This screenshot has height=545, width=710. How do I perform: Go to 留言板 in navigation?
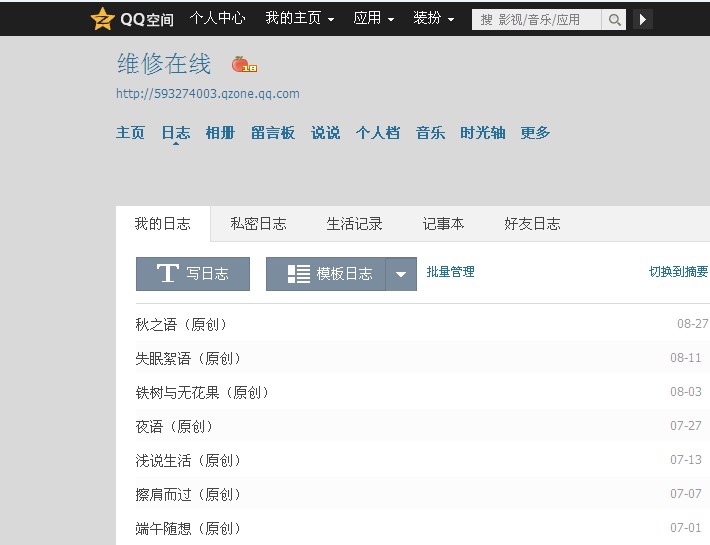273,133
